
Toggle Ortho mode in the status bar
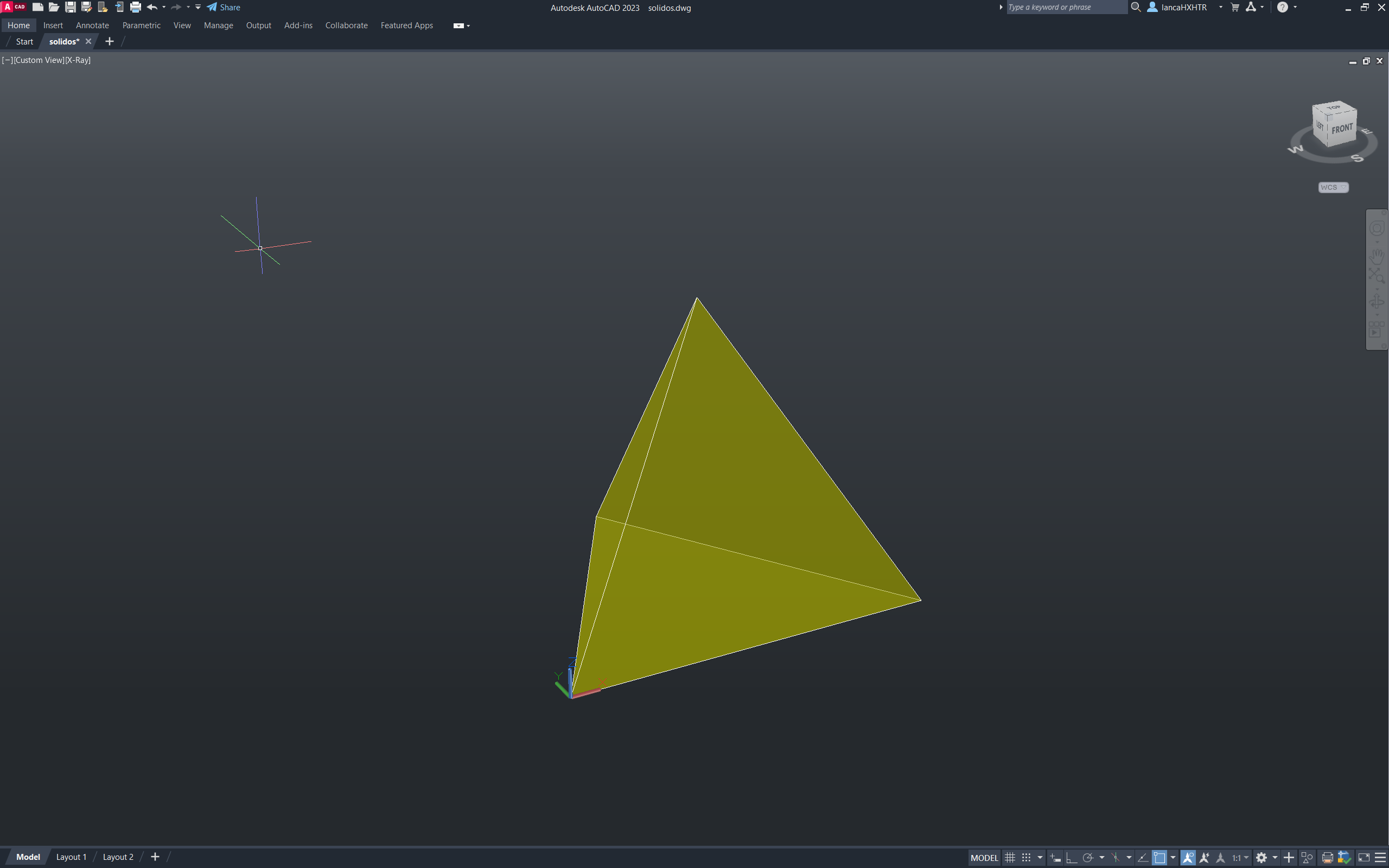coord(1071,857)
